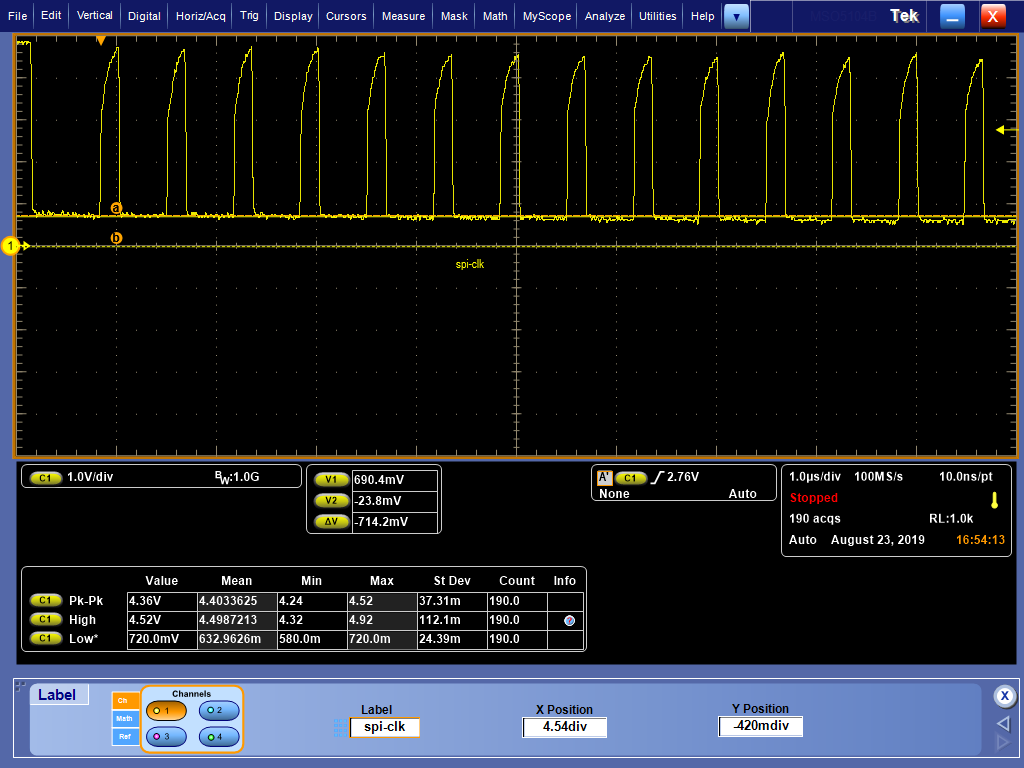Expand the left-pointing triangle on control panel
The height and width of the screenshot is (768, 1024).
click(1003, 723)
